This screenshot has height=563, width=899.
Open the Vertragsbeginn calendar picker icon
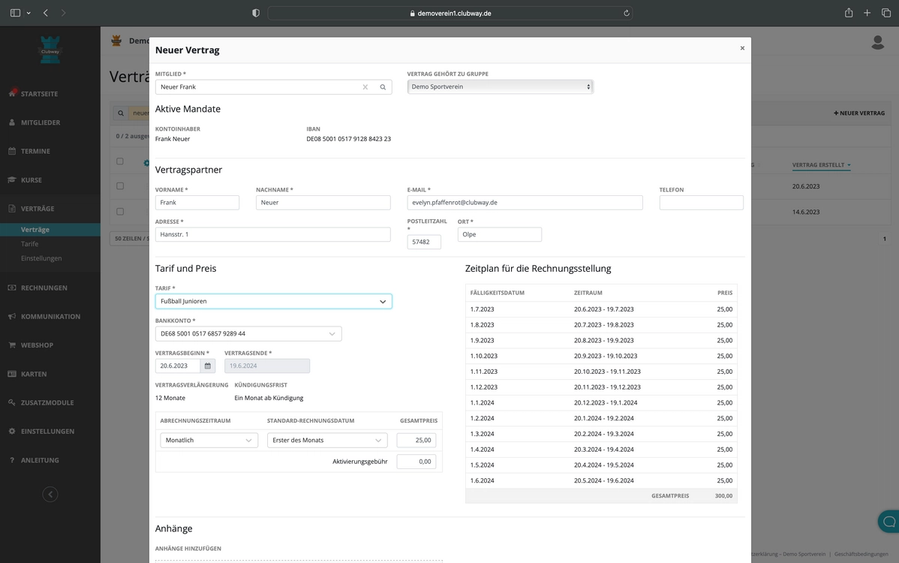(207, 366)
